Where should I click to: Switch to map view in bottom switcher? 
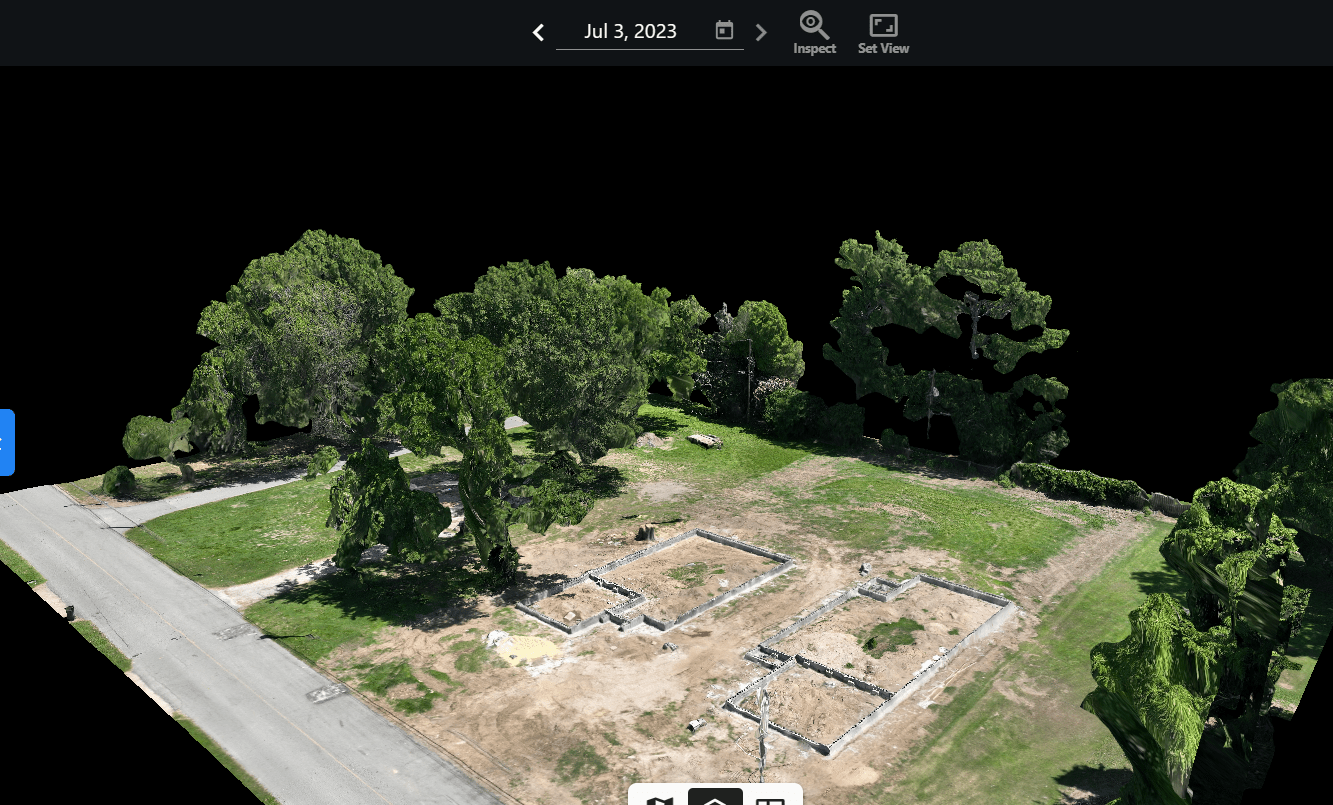[x=659, y=800]
